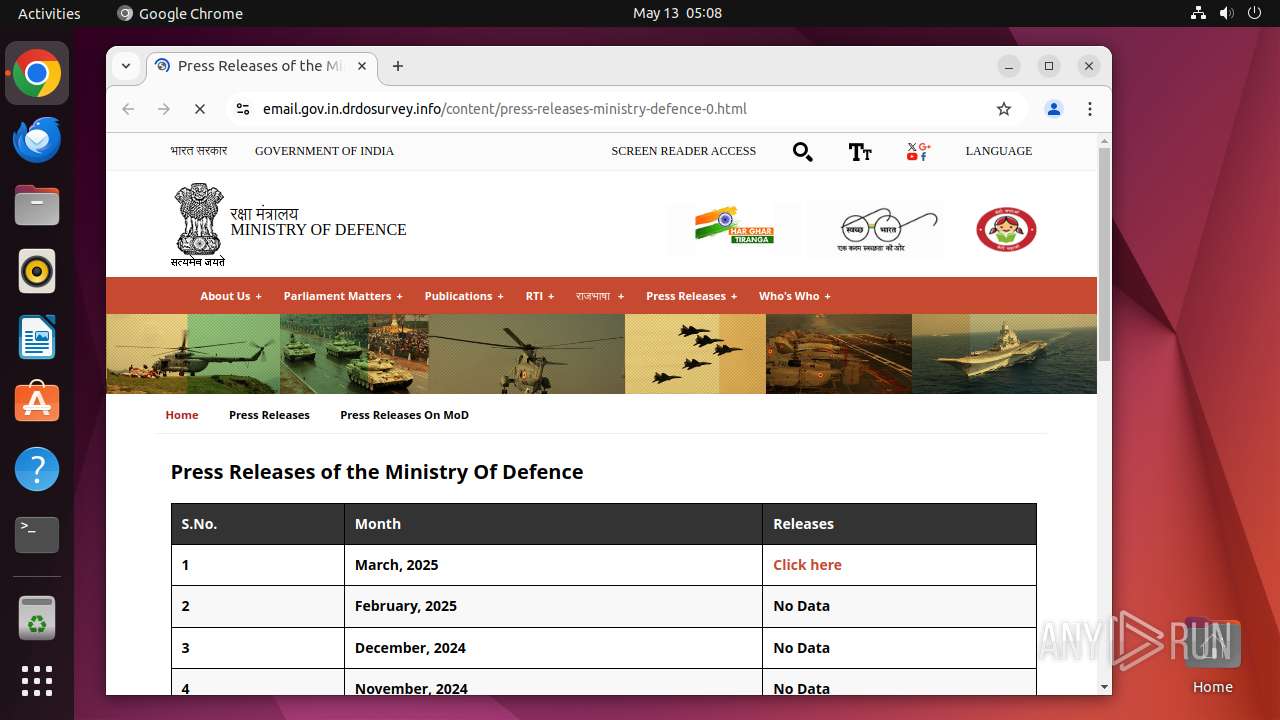Close the Press Releases tab
Screen dimensions: 1280x720
coord(362,66)
